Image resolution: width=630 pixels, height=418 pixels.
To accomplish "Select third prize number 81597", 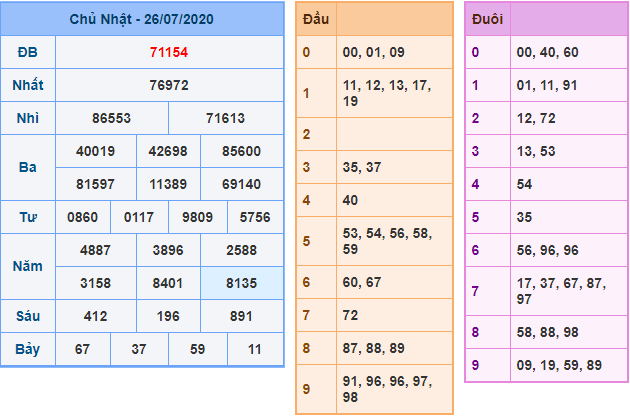I will tap(96, 184).
